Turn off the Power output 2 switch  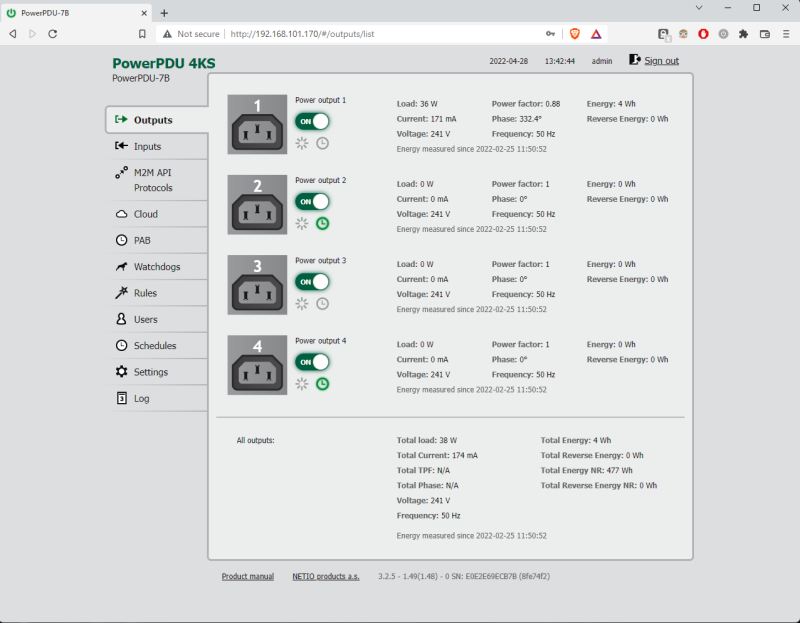pos(312,202)
